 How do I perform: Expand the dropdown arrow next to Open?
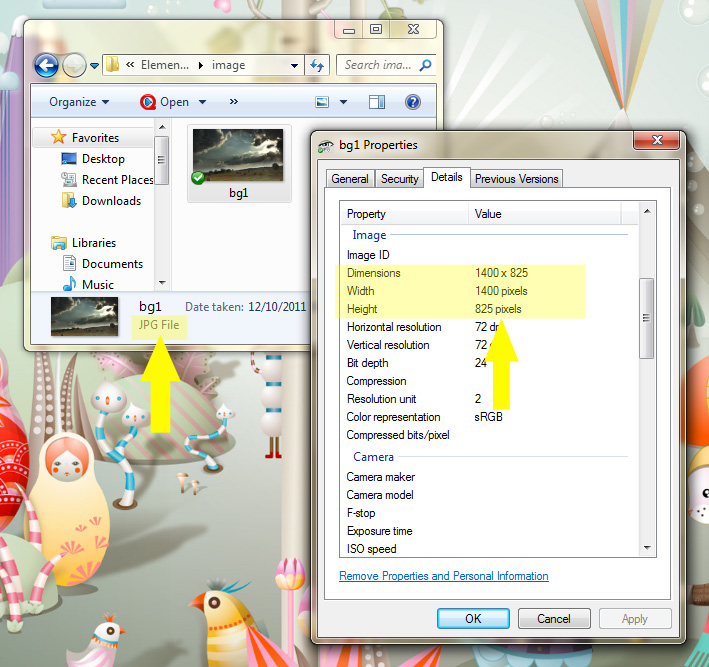(202, 102)
